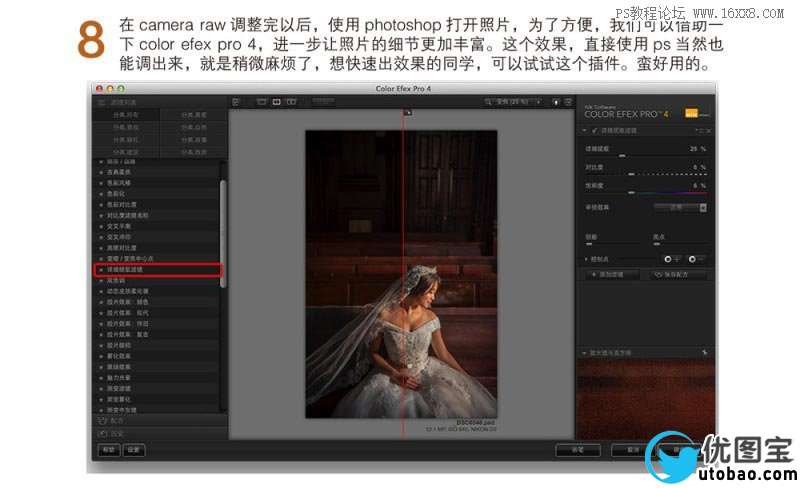The height and width of the screenshot is (488, 800).
Task: Click the image file info text below preview
Action: [461, 426]
